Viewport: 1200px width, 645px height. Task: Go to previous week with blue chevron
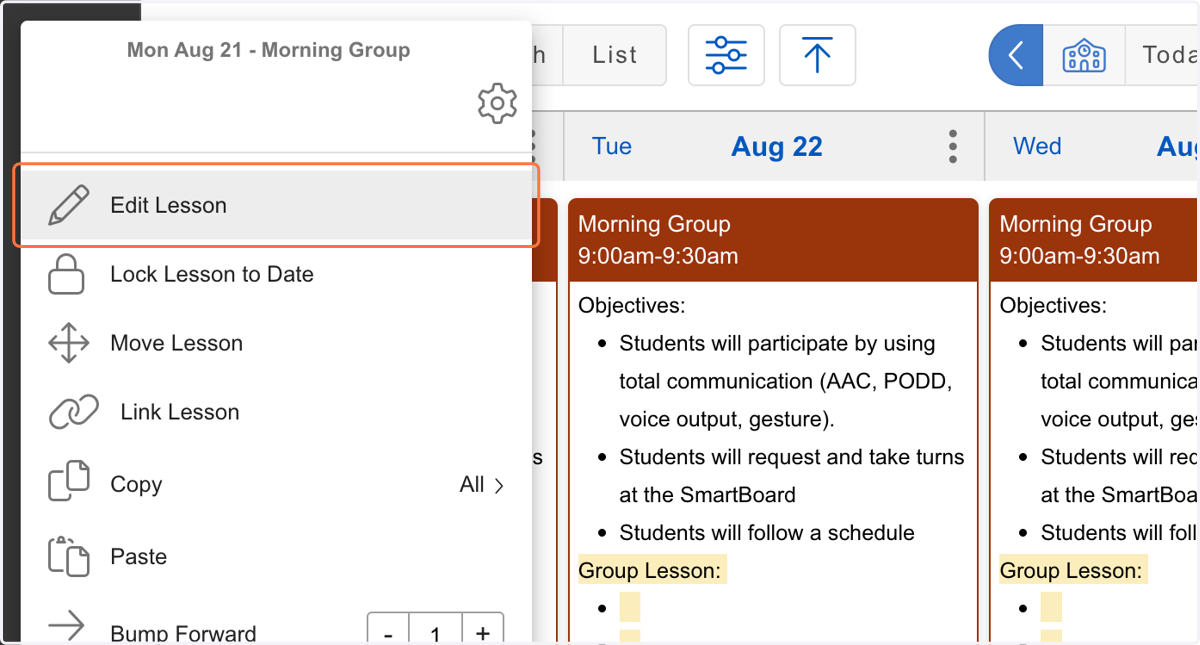1016,55
